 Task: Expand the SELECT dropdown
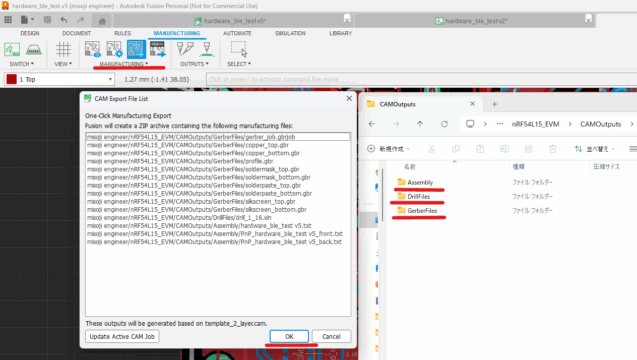pyautogui.click(x=239, y=64)
